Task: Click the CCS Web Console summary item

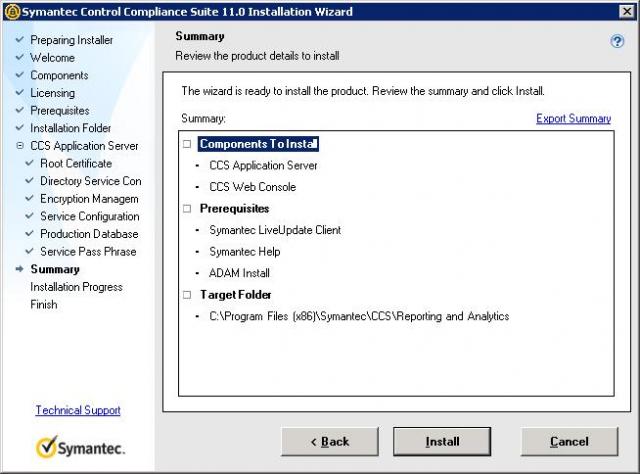Action: tap(253, 187)
